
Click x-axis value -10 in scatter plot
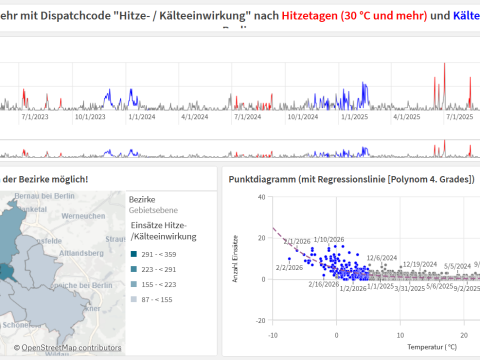pyautogui.click(x=273, y=335)
